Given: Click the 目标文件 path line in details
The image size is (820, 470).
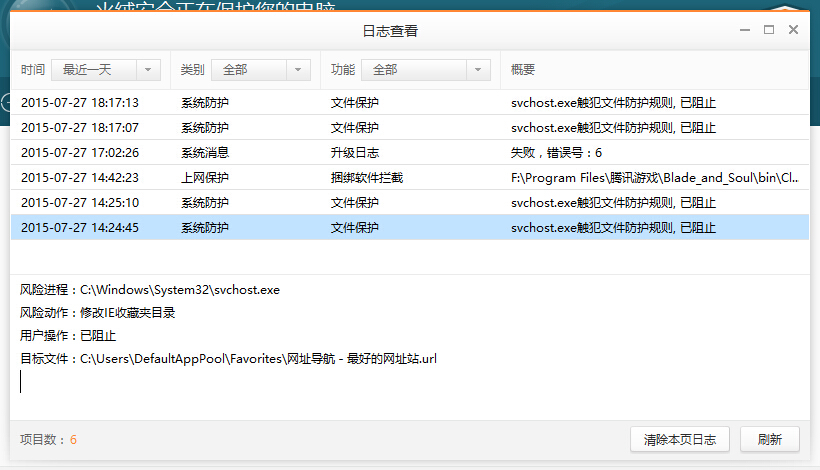Looking at the screenshot, I should point(228,358).
